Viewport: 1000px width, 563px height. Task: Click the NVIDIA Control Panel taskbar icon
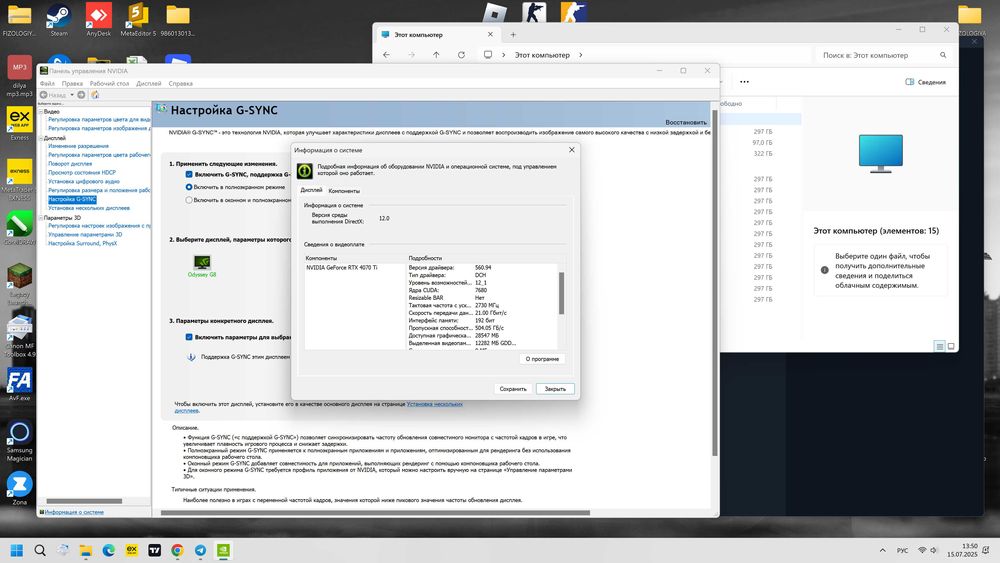(223, 550)
